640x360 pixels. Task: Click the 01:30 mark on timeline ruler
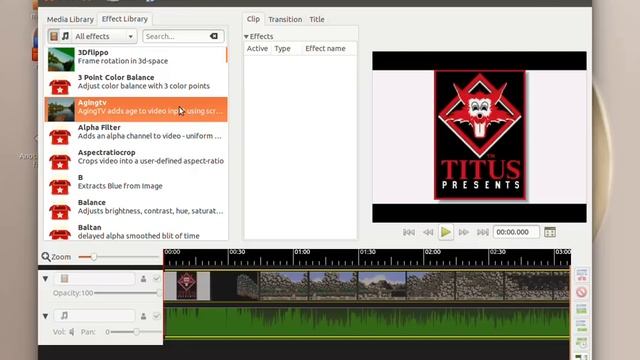coord(367,252)
